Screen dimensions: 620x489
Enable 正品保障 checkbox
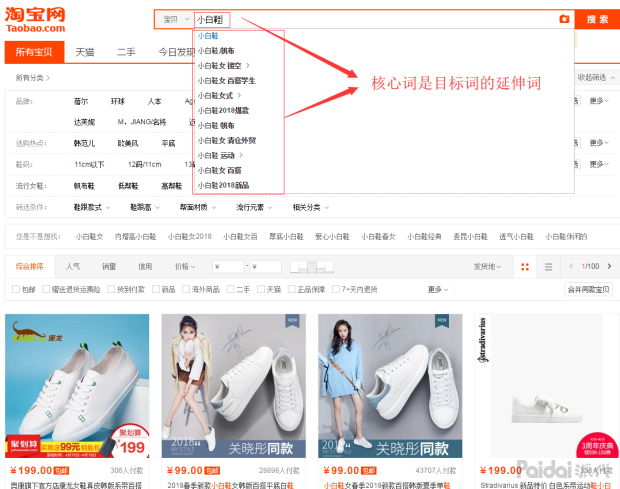coord(291,289)
